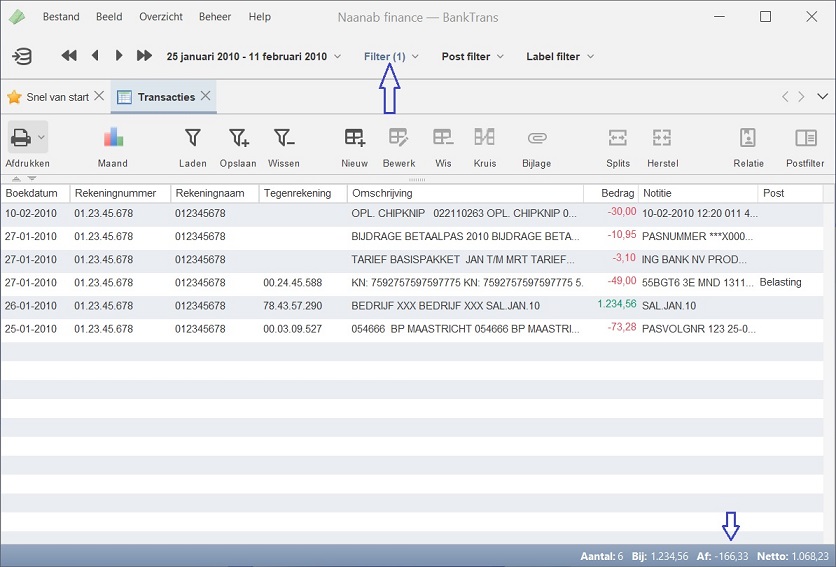Go to the next period with forward arrow
The height and width of the screenshot is (567, 836).
119,56
